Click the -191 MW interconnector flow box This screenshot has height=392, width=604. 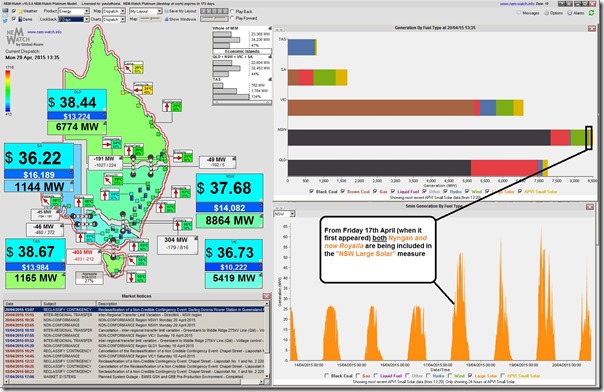106,162
